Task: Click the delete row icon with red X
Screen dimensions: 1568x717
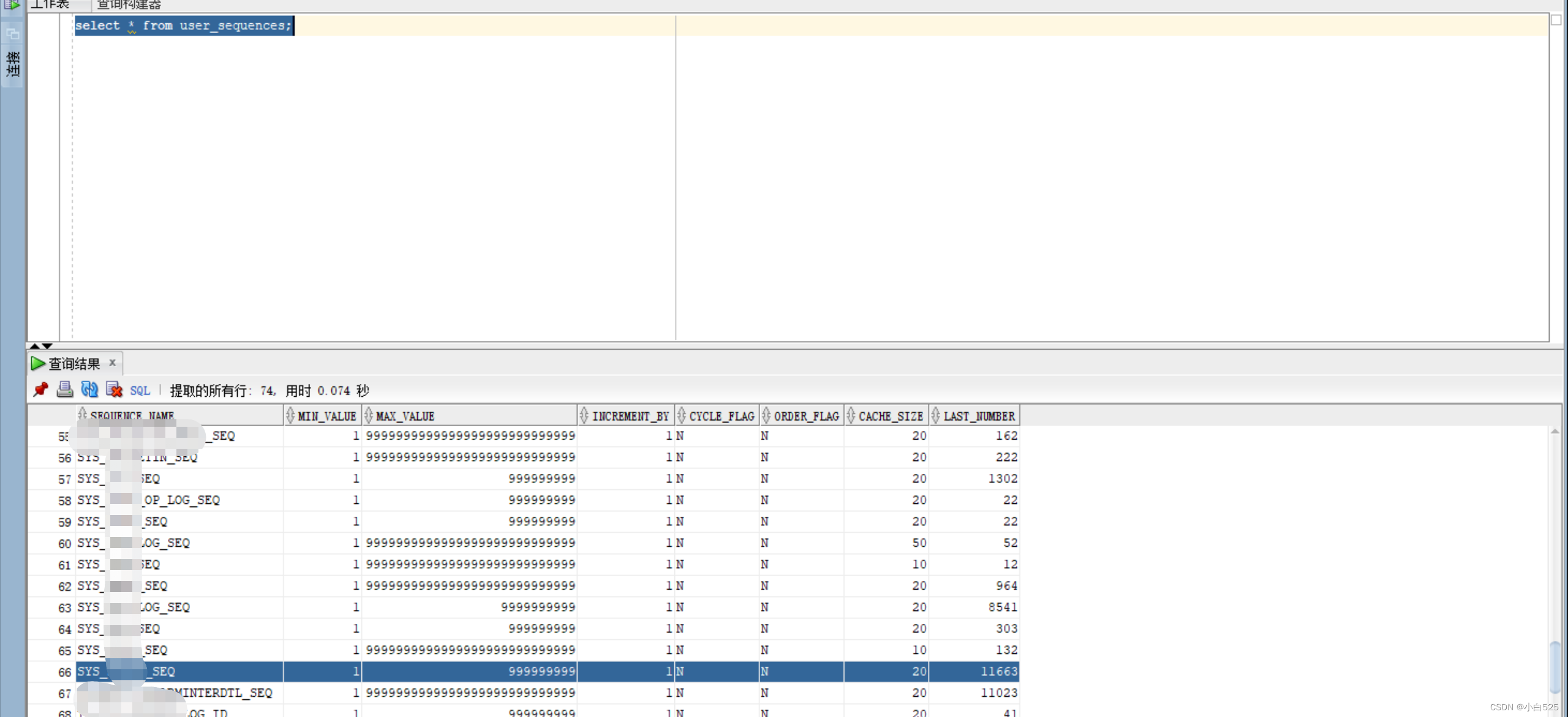Action: tap(114, 389)
